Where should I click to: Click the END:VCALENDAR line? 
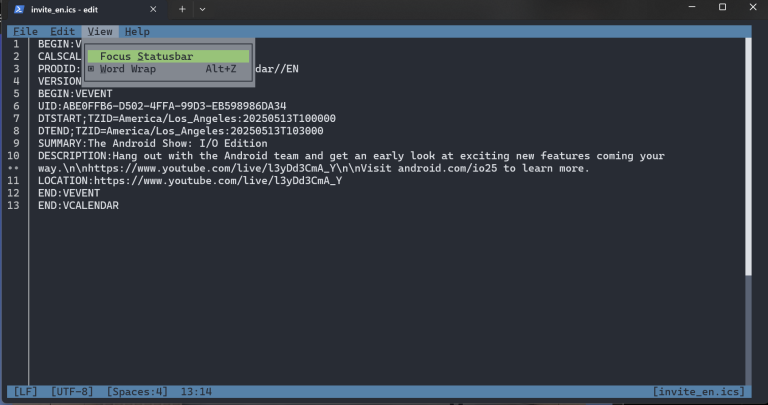(x=78, y=206)
